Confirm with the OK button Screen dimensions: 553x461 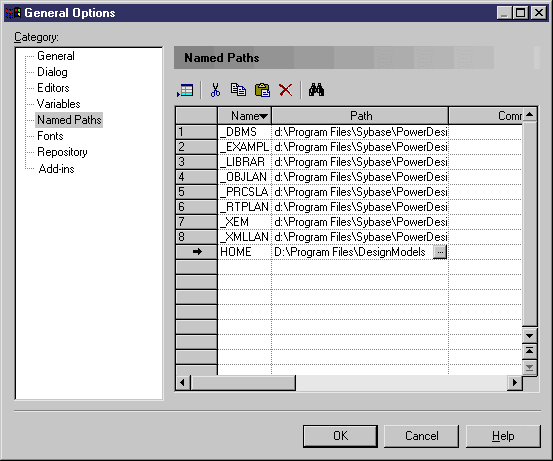[340, 436]
